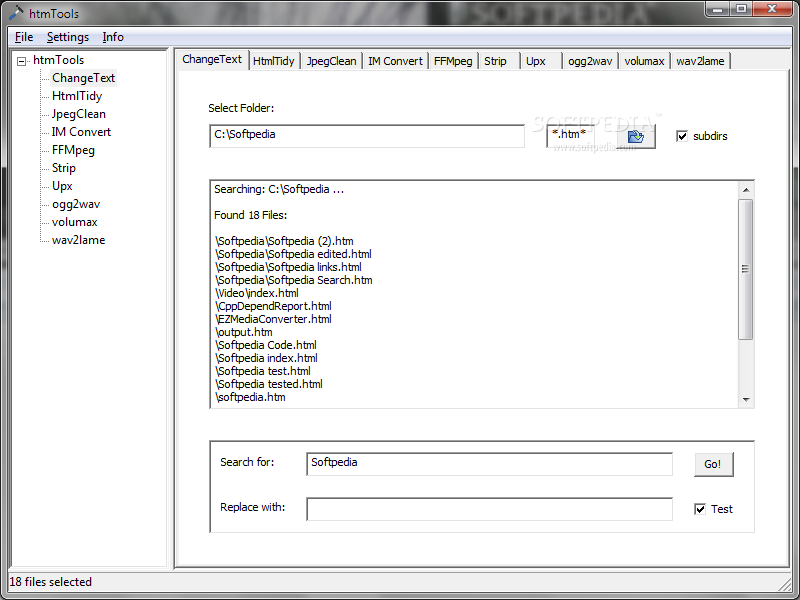Select JpegClean in the tree
The height and width of the screenshot is (600, 800).
pos(79,114)
